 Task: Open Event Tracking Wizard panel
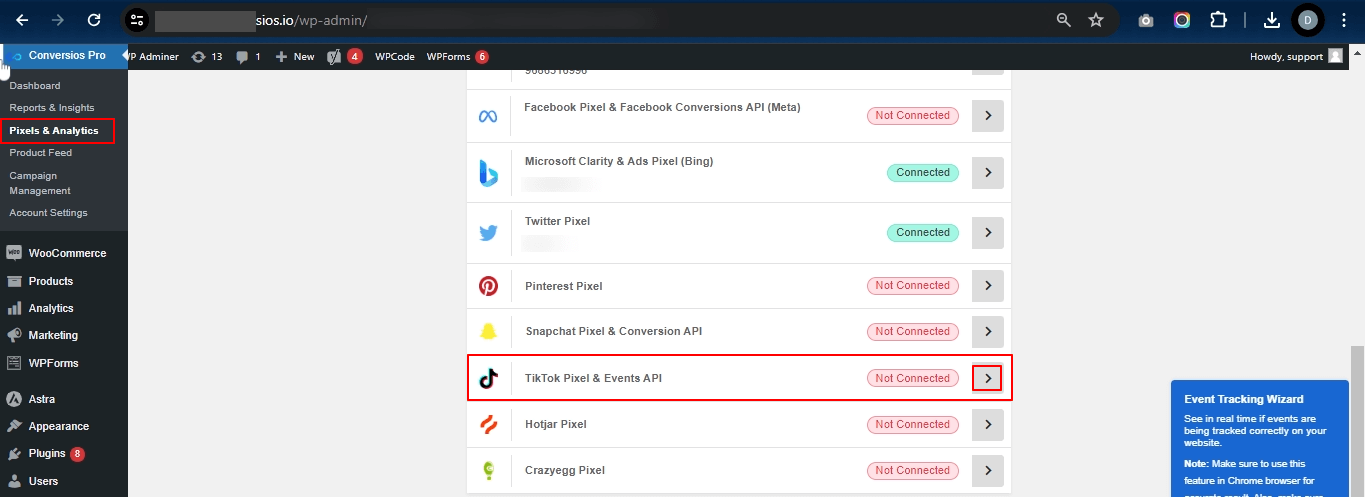coord(1260,438)
